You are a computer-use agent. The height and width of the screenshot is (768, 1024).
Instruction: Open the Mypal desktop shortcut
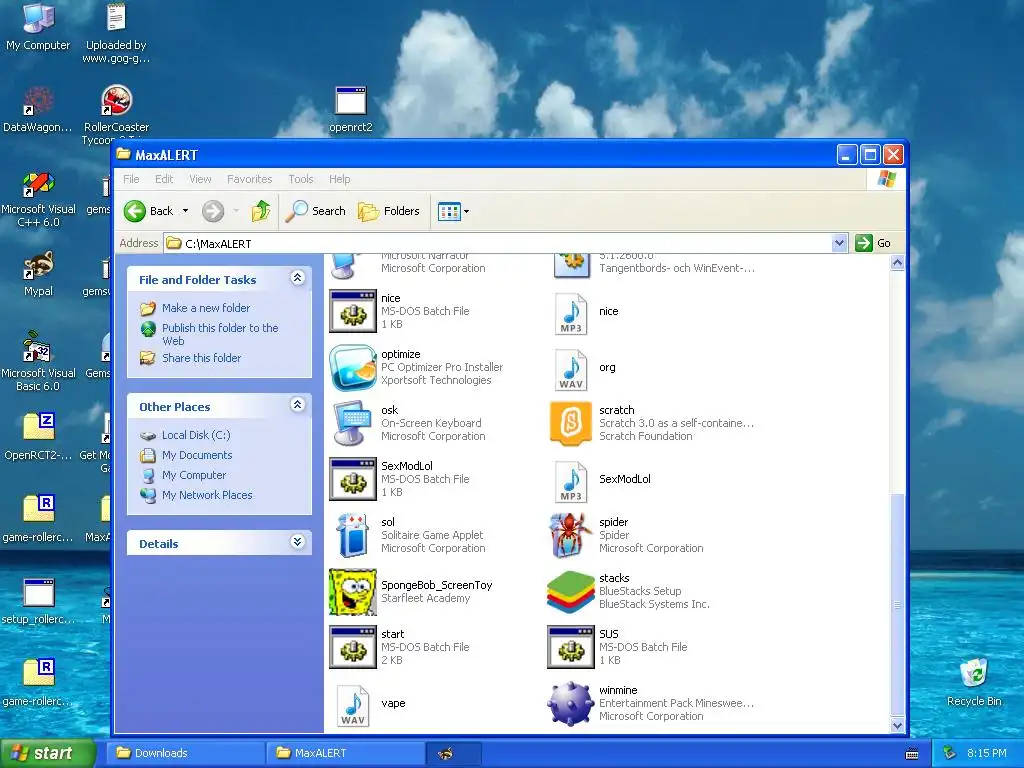click(38, 274)
